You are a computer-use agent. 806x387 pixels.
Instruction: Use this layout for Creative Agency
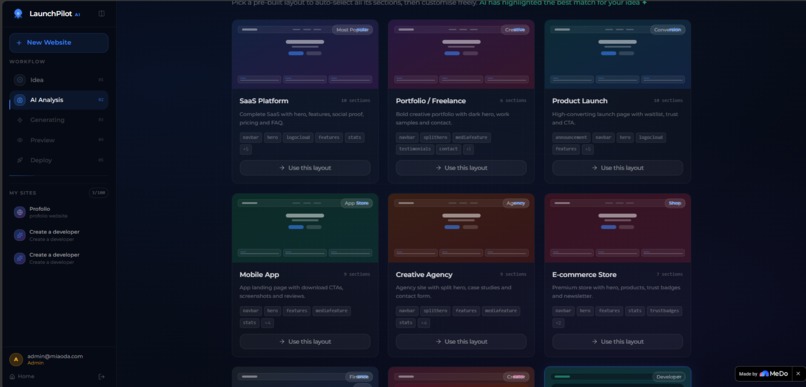(x=461, y=342)
